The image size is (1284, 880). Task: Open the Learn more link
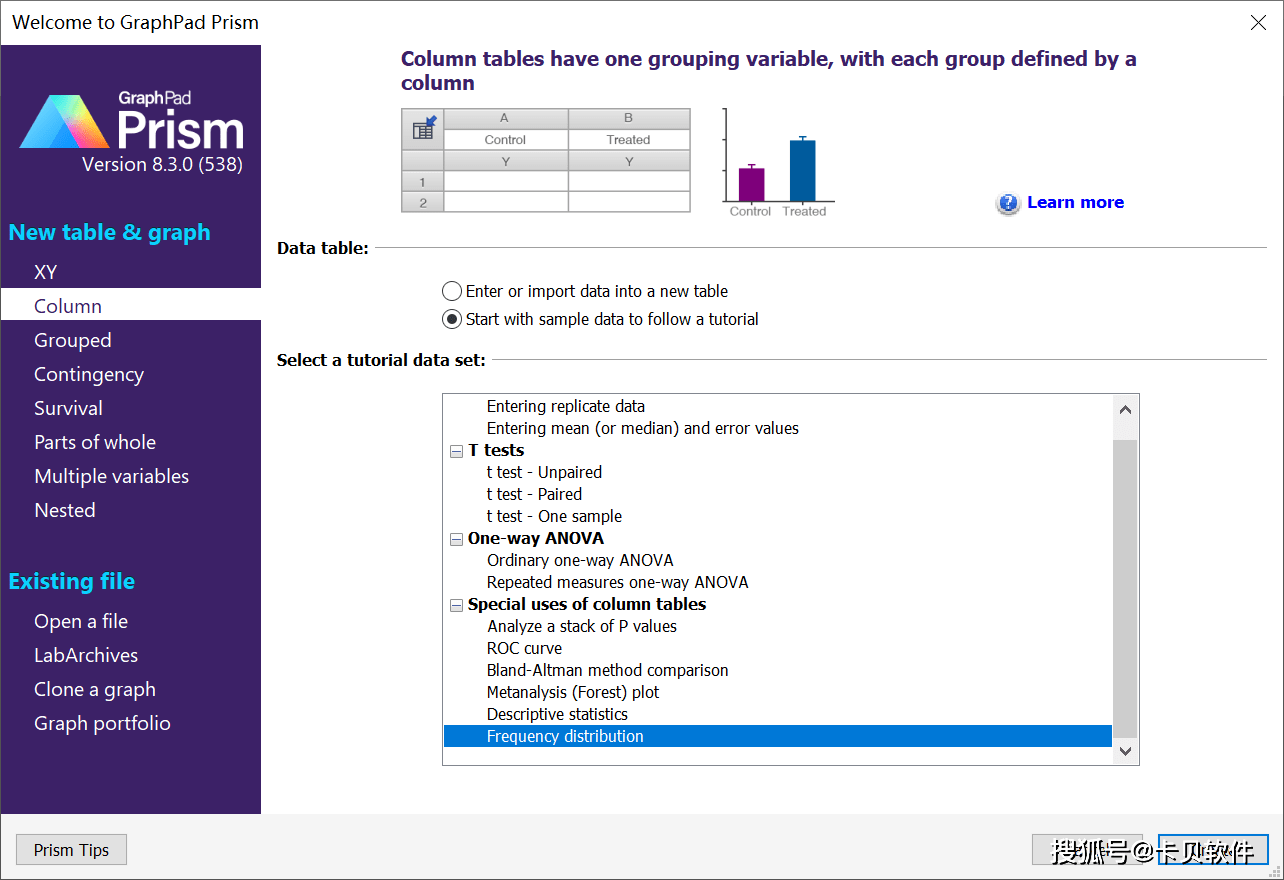pyautogui.click(x=1075, y=202)
